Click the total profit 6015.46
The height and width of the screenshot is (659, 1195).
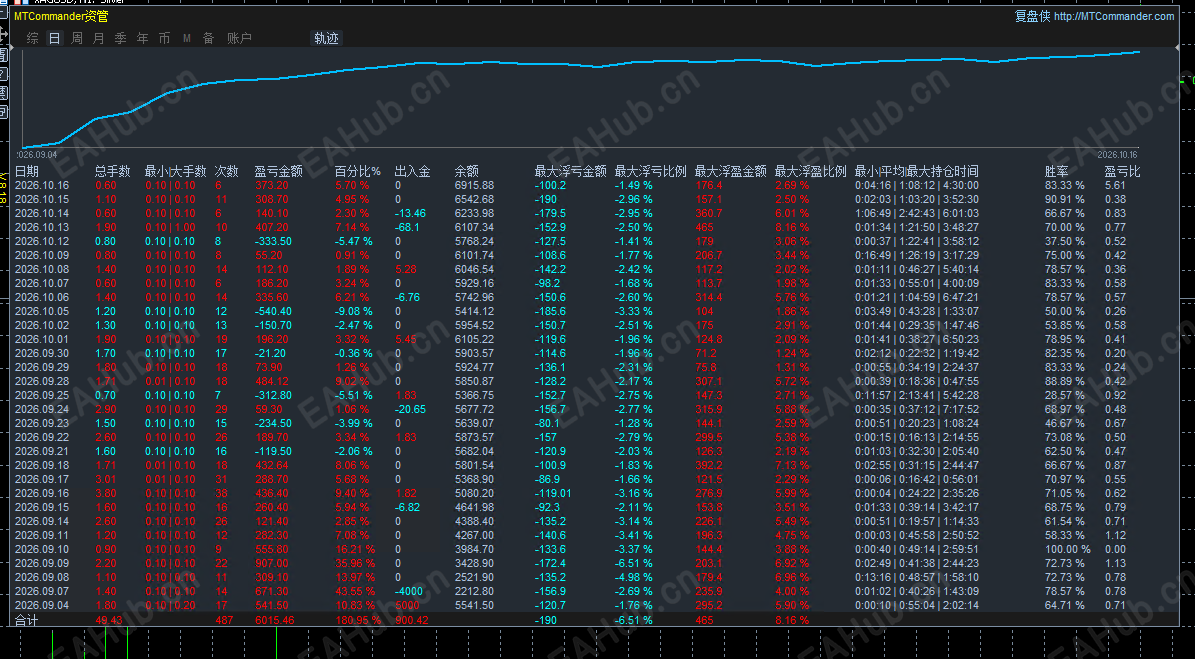pyautogui.click(x=274, y=620)
